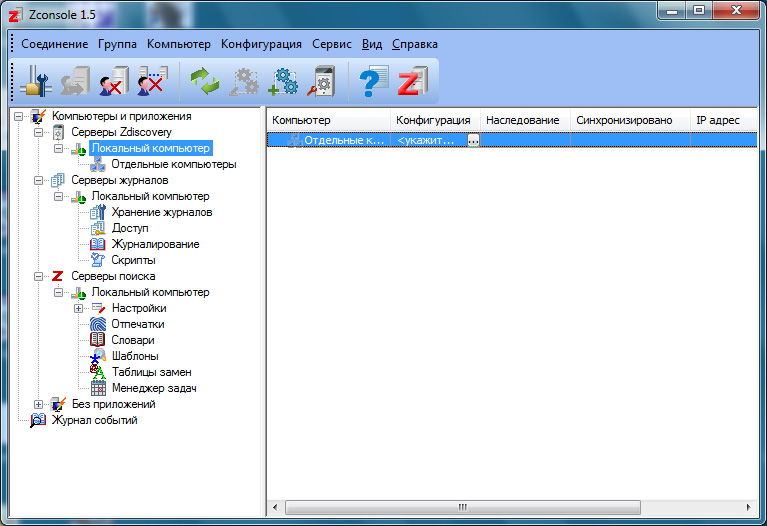Open help via blue question mark icon
The image size is (767, 526).
(373, 81)
